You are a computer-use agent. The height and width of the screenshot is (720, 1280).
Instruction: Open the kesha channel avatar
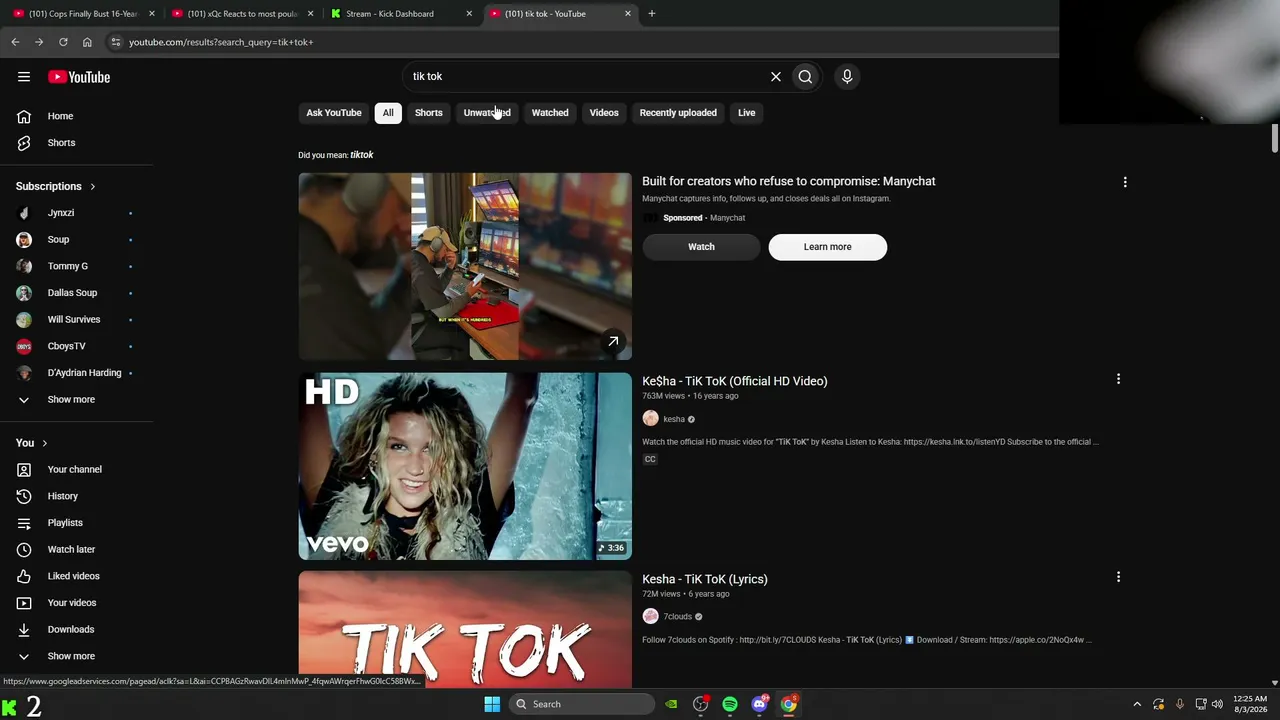point(650,419)
